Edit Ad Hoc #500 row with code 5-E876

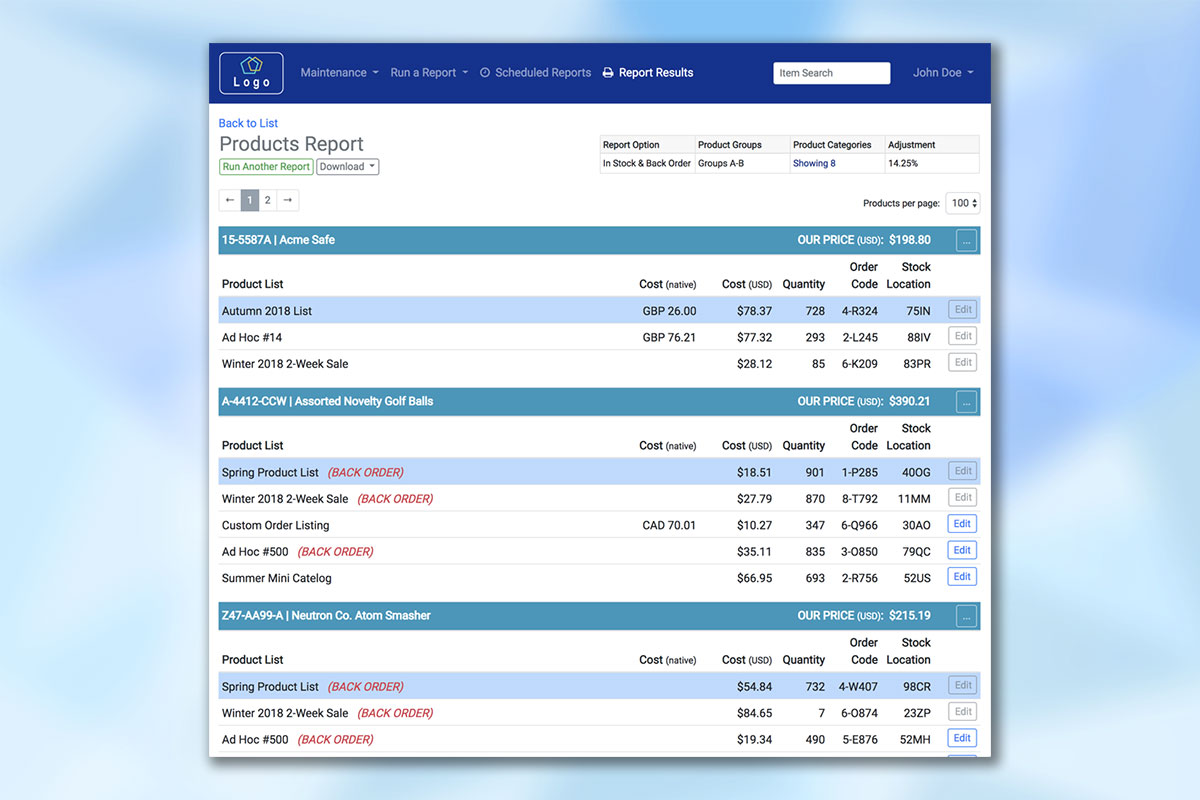pyautogui.click(x=962, y=738)
